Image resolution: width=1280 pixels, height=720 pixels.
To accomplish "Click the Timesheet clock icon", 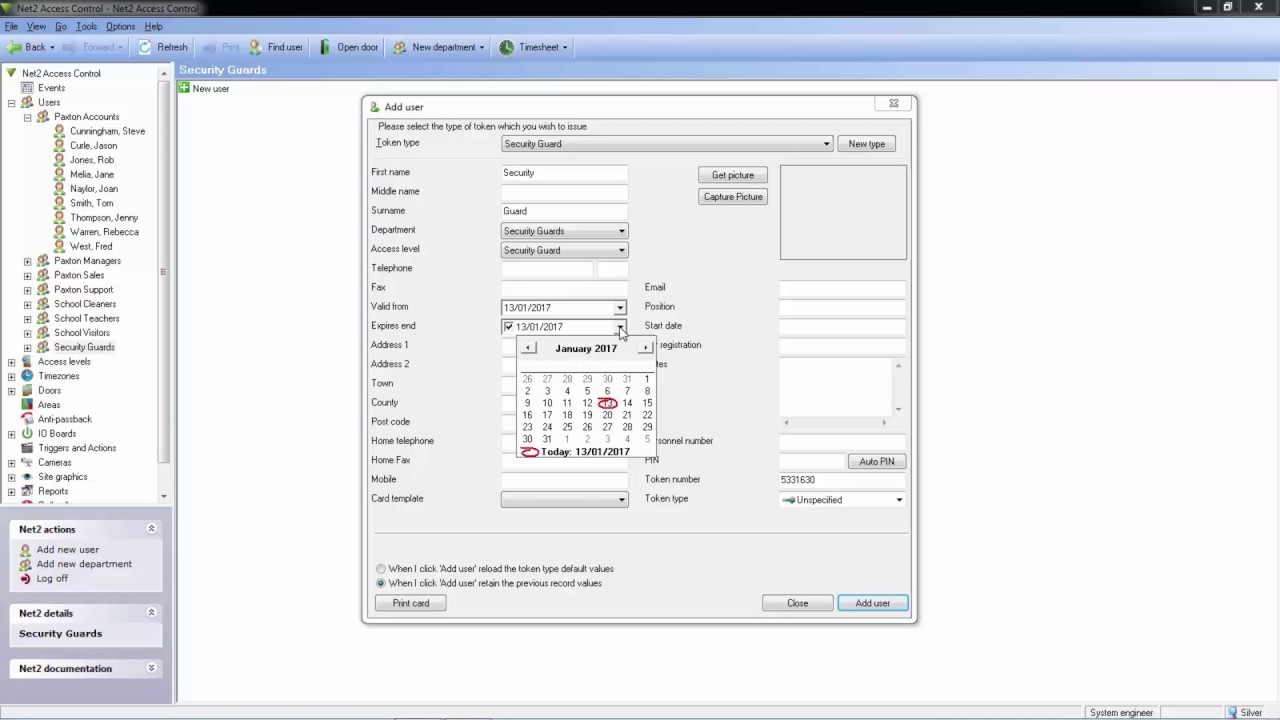I will coord(507,47).
